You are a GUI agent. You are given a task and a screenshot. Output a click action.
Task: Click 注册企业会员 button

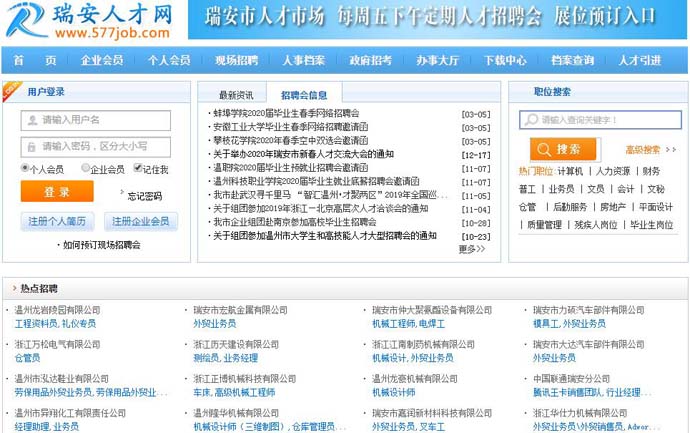click(140, 221)
